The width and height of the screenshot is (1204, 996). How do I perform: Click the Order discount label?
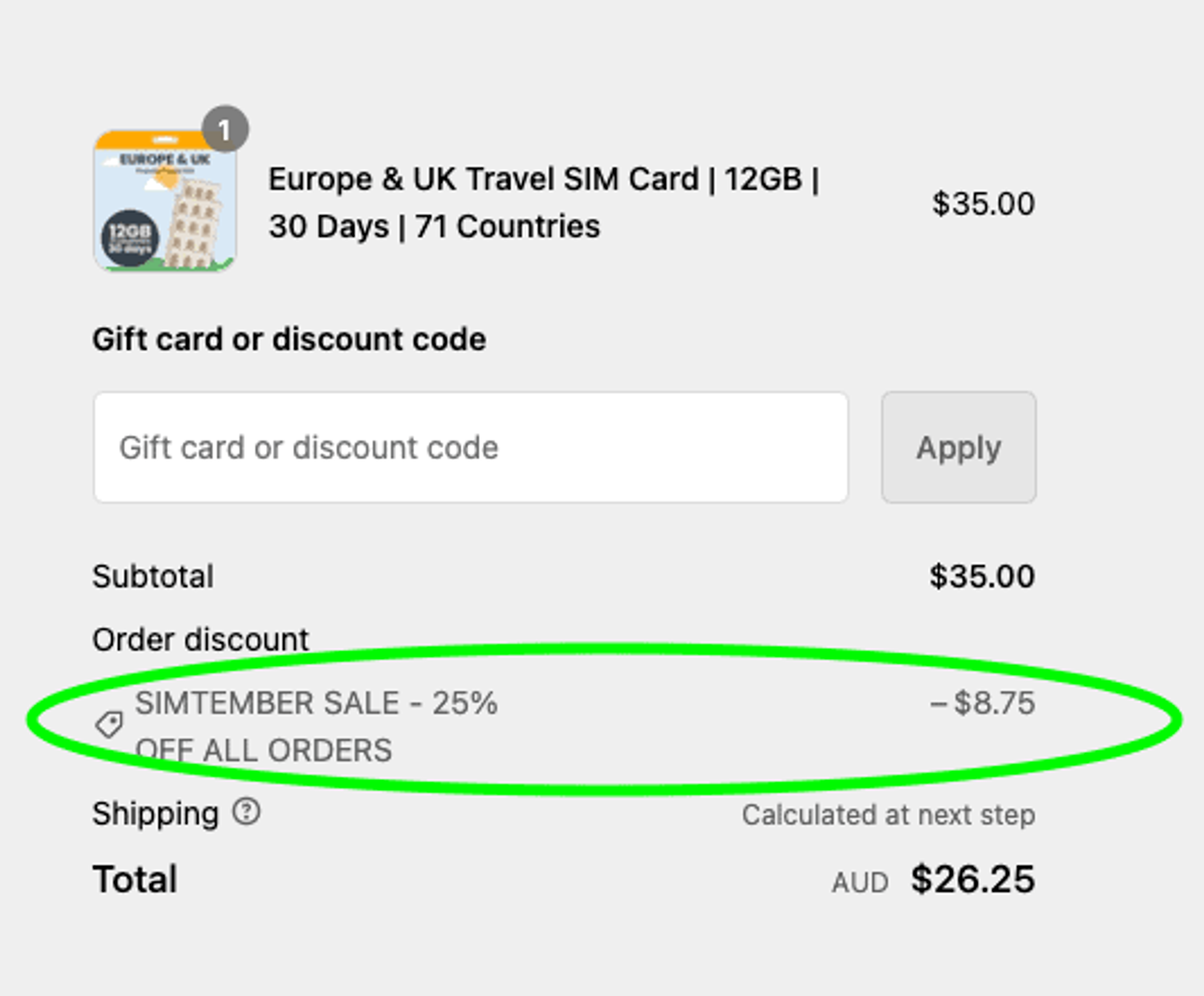(x=201, y=639)
